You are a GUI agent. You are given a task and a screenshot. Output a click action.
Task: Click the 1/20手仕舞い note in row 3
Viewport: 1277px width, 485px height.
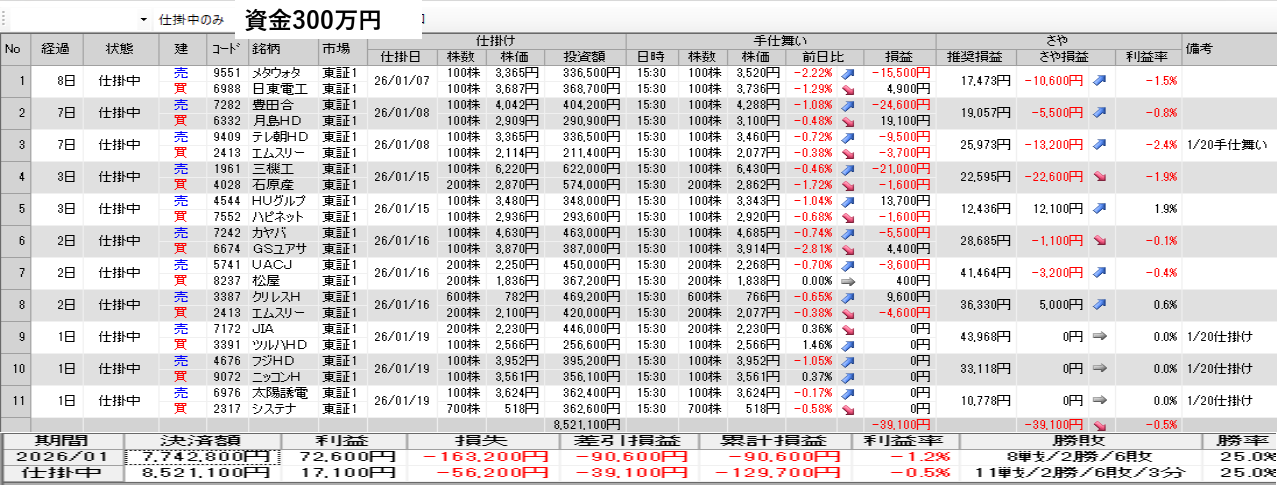tap(1226, 145)
